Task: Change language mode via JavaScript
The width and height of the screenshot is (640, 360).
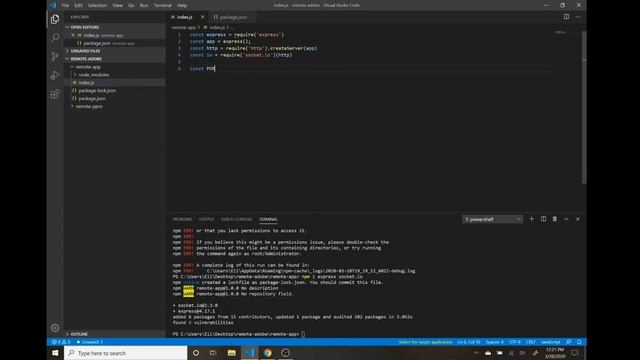Action: point(551,342)
